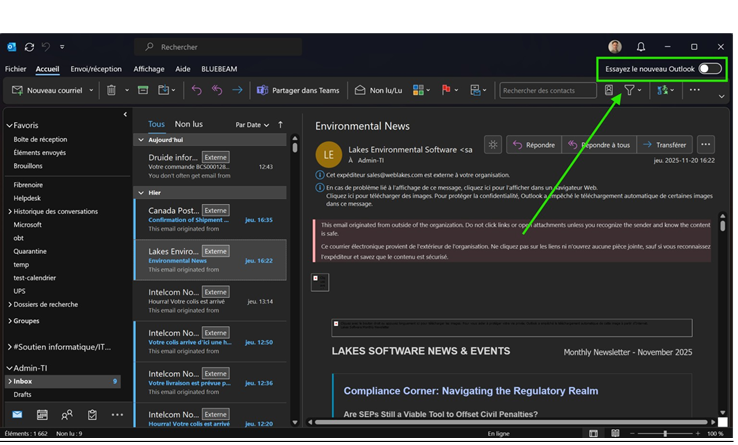Open the Customize Quick Access Toolbar dropdown

pos(62,47)
